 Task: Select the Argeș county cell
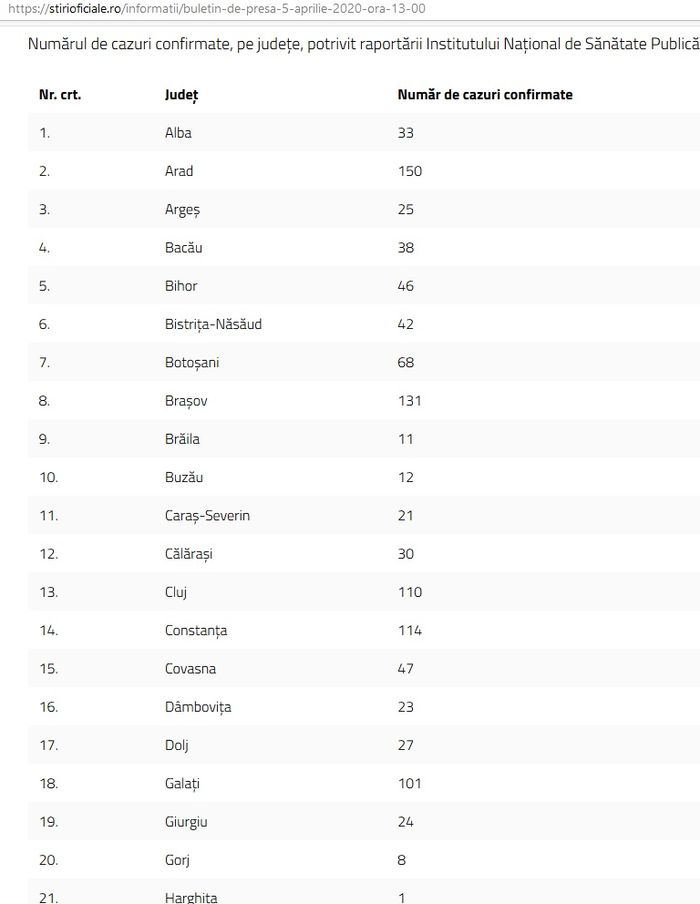pos(182,210)
